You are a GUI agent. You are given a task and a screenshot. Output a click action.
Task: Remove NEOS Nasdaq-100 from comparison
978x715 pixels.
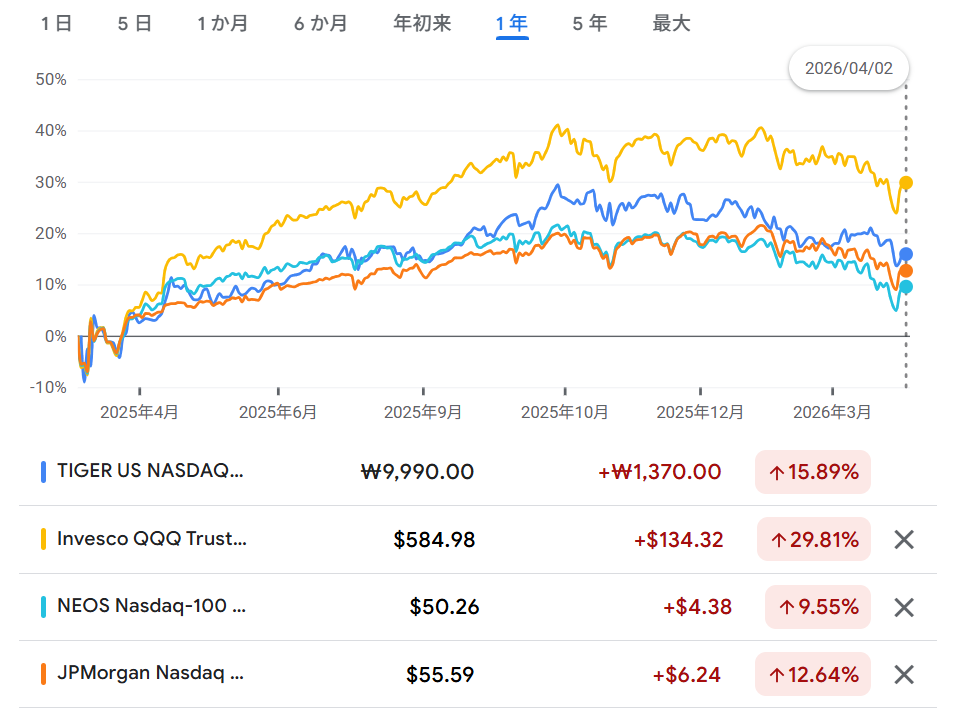903,607
